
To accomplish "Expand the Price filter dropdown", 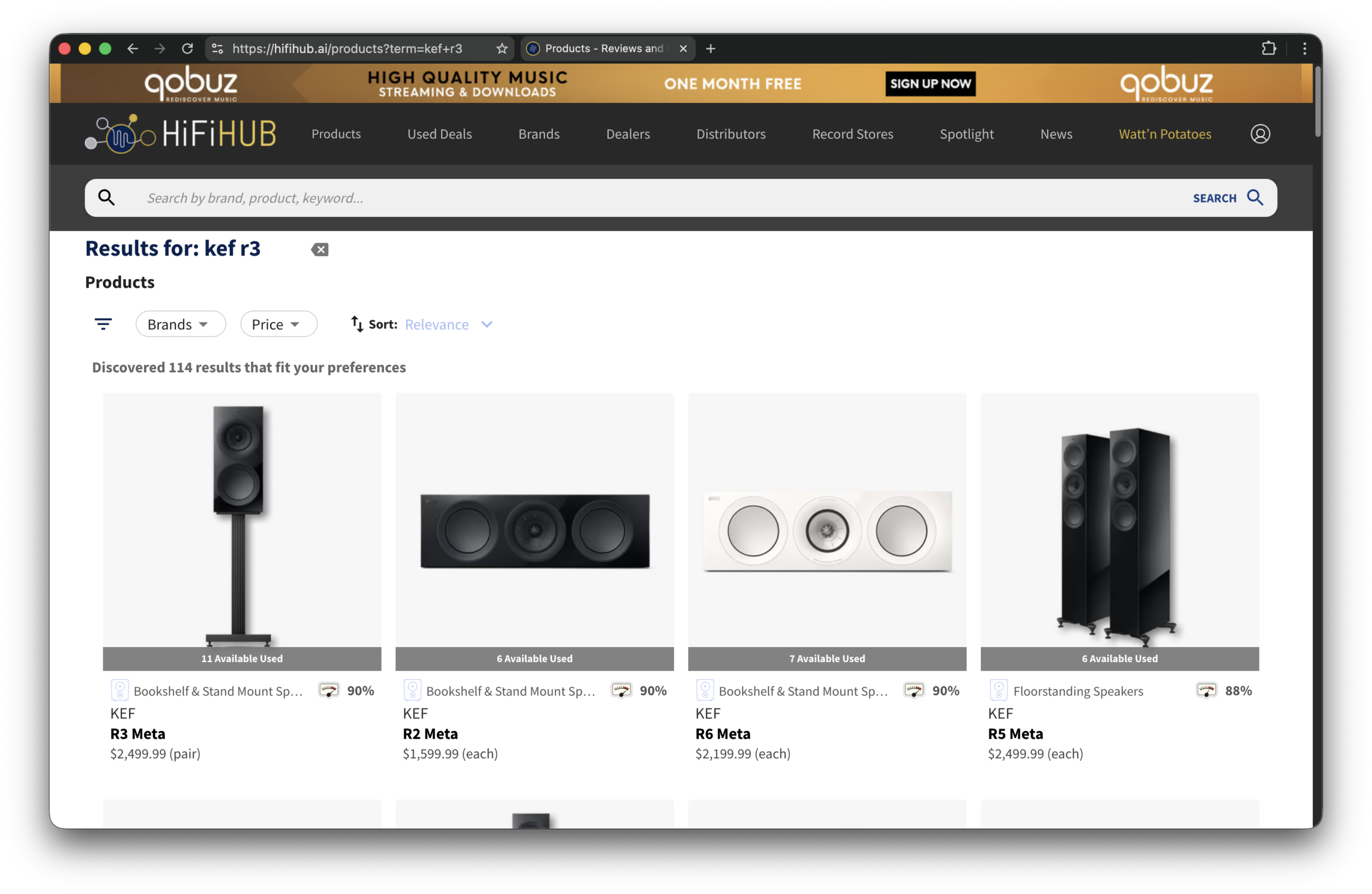I will pos(279,324).
